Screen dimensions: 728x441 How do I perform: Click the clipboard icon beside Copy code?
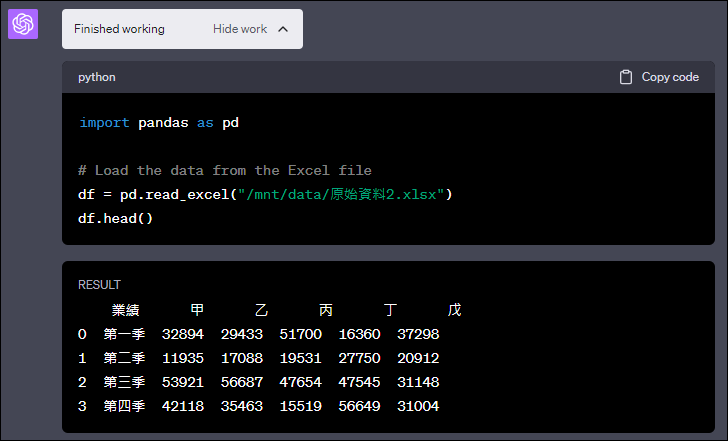625,77
